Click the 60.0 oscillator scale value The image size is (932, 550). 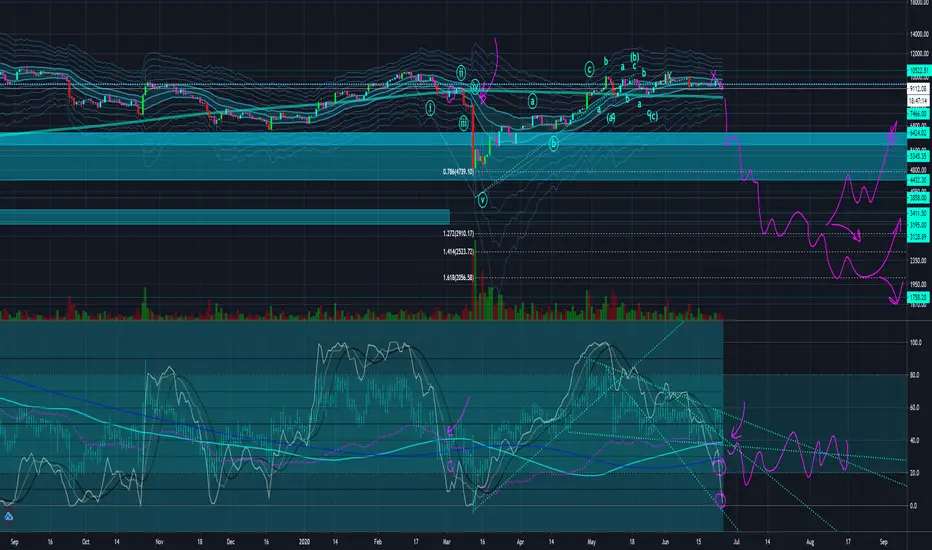click(x=915, y=408)
